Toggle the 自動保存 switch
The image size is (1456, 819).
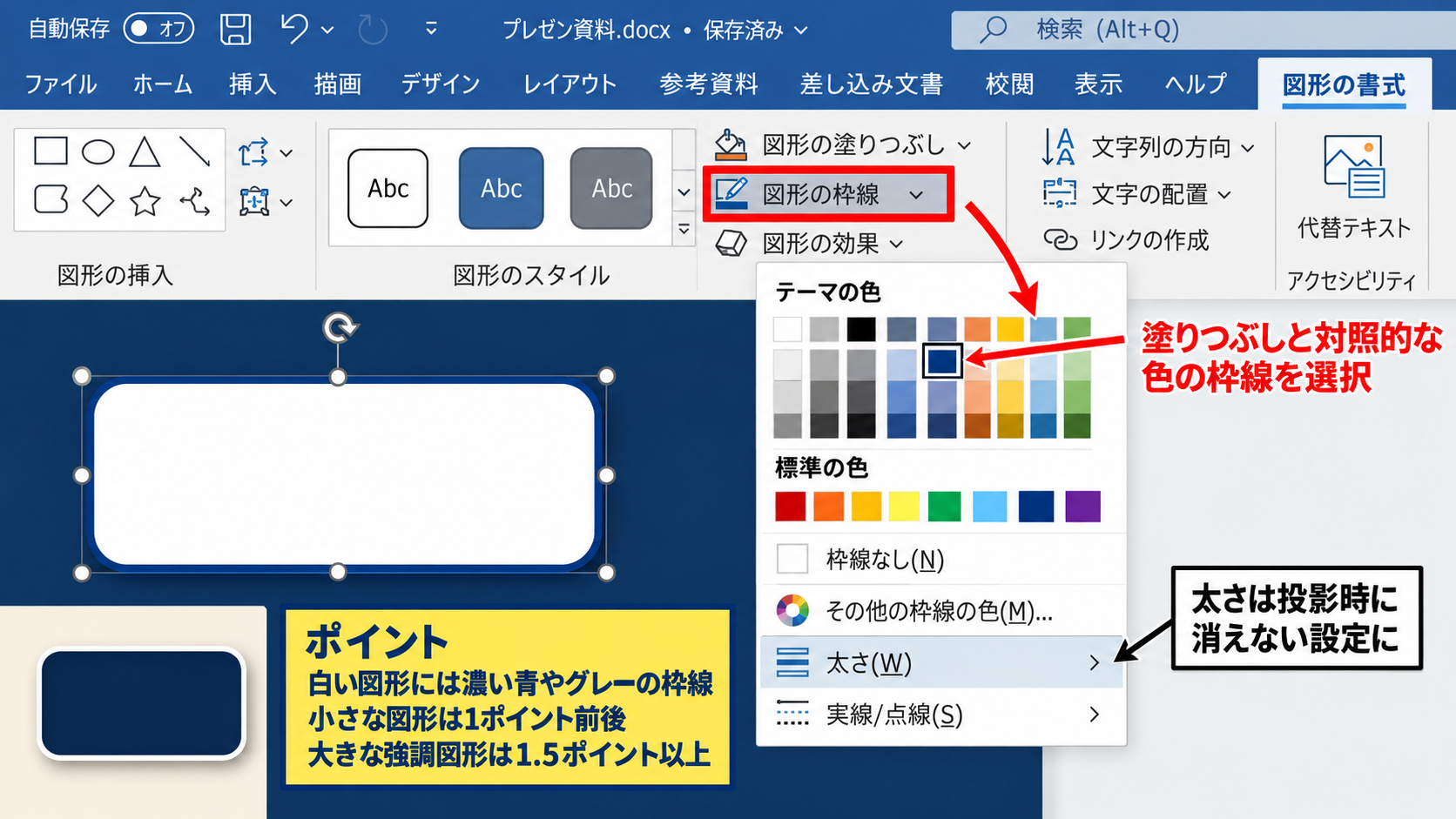tap(158, 29)
